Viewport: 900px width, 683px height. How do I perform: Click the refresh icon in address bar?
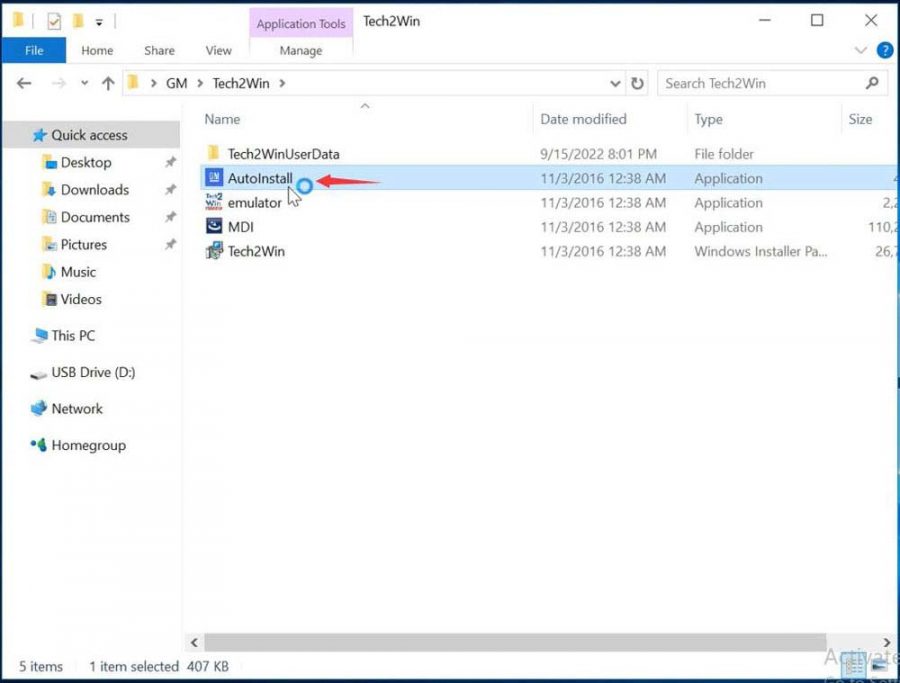(x=639, y=83)
